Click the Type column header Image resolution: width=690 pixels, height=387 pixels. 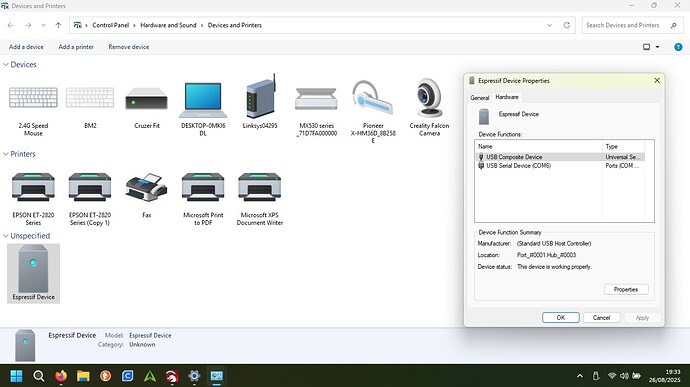pos(624,146)
